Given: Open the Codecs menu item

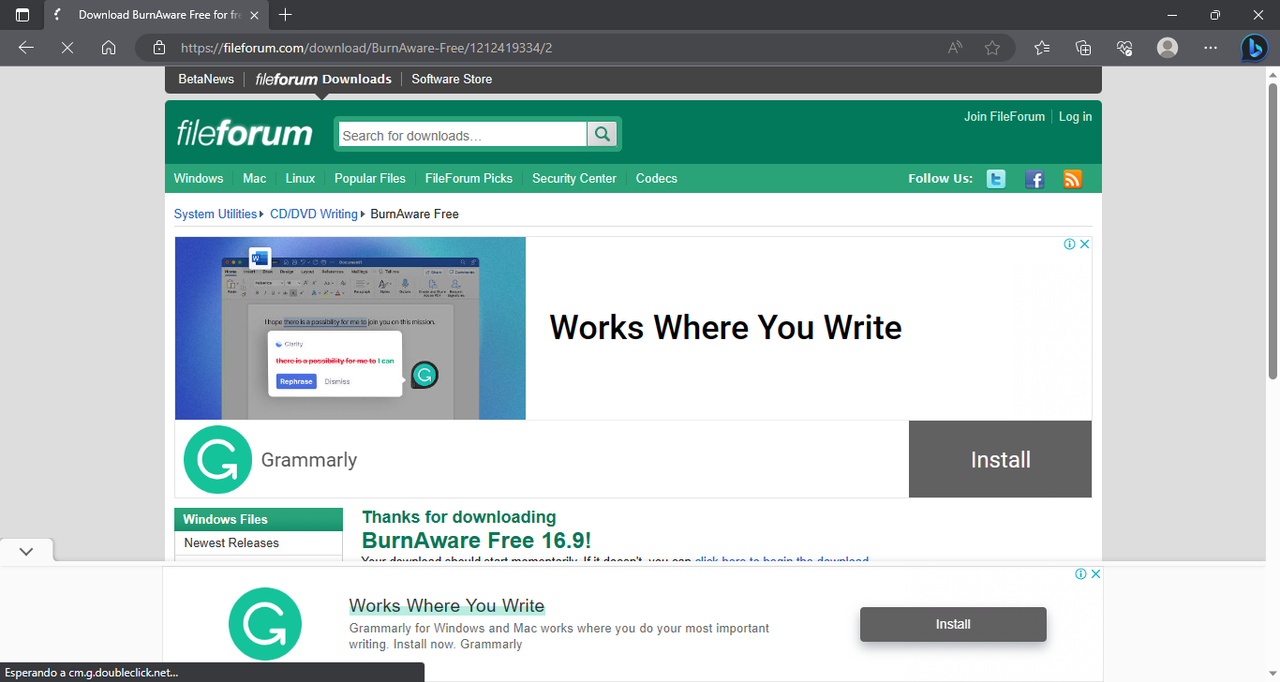Looking at the screenshot, I should [x=656, y=178].
